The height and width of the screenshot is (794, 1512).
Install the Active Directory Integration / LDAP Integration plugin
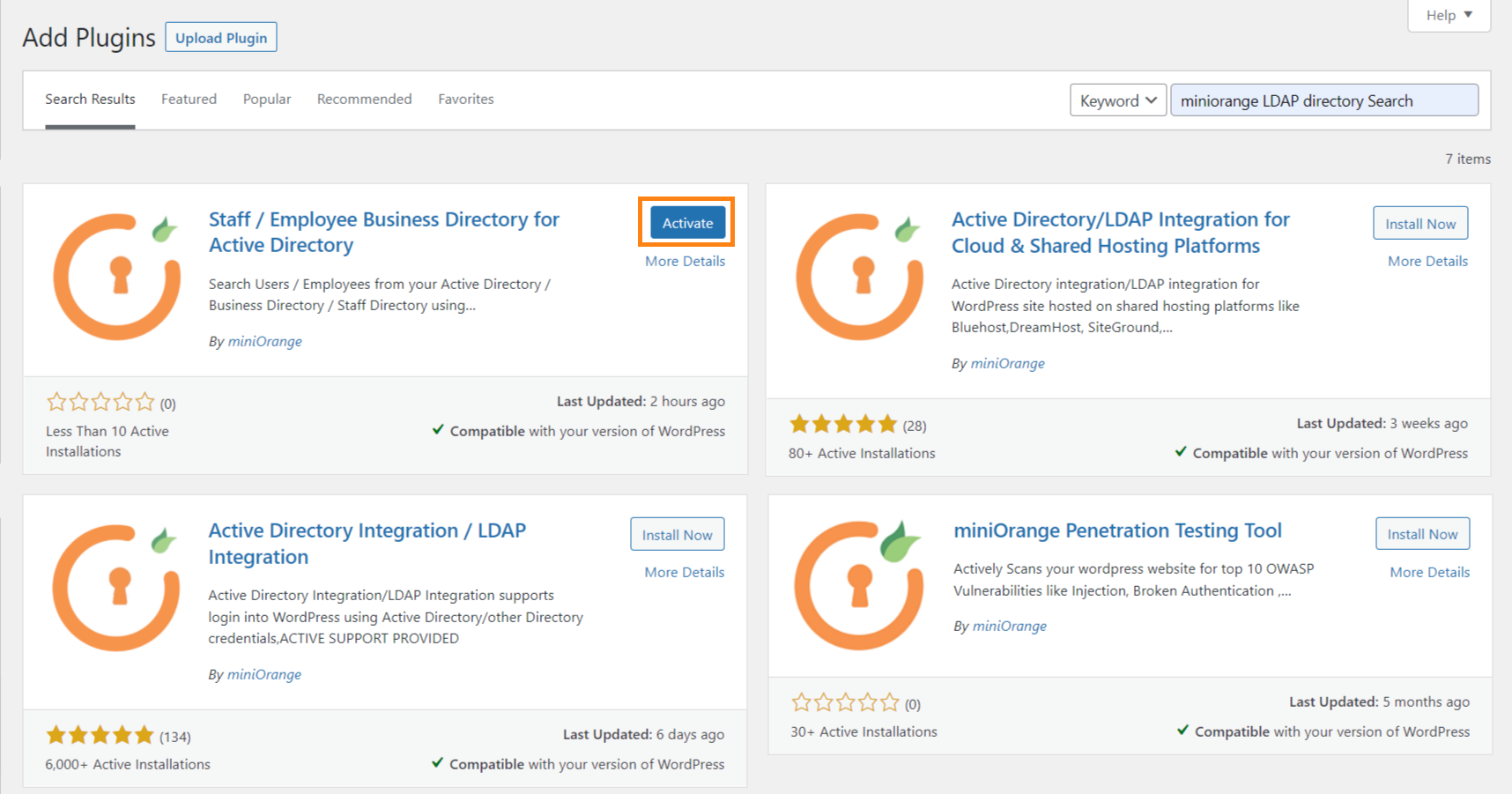click(677, 535)
